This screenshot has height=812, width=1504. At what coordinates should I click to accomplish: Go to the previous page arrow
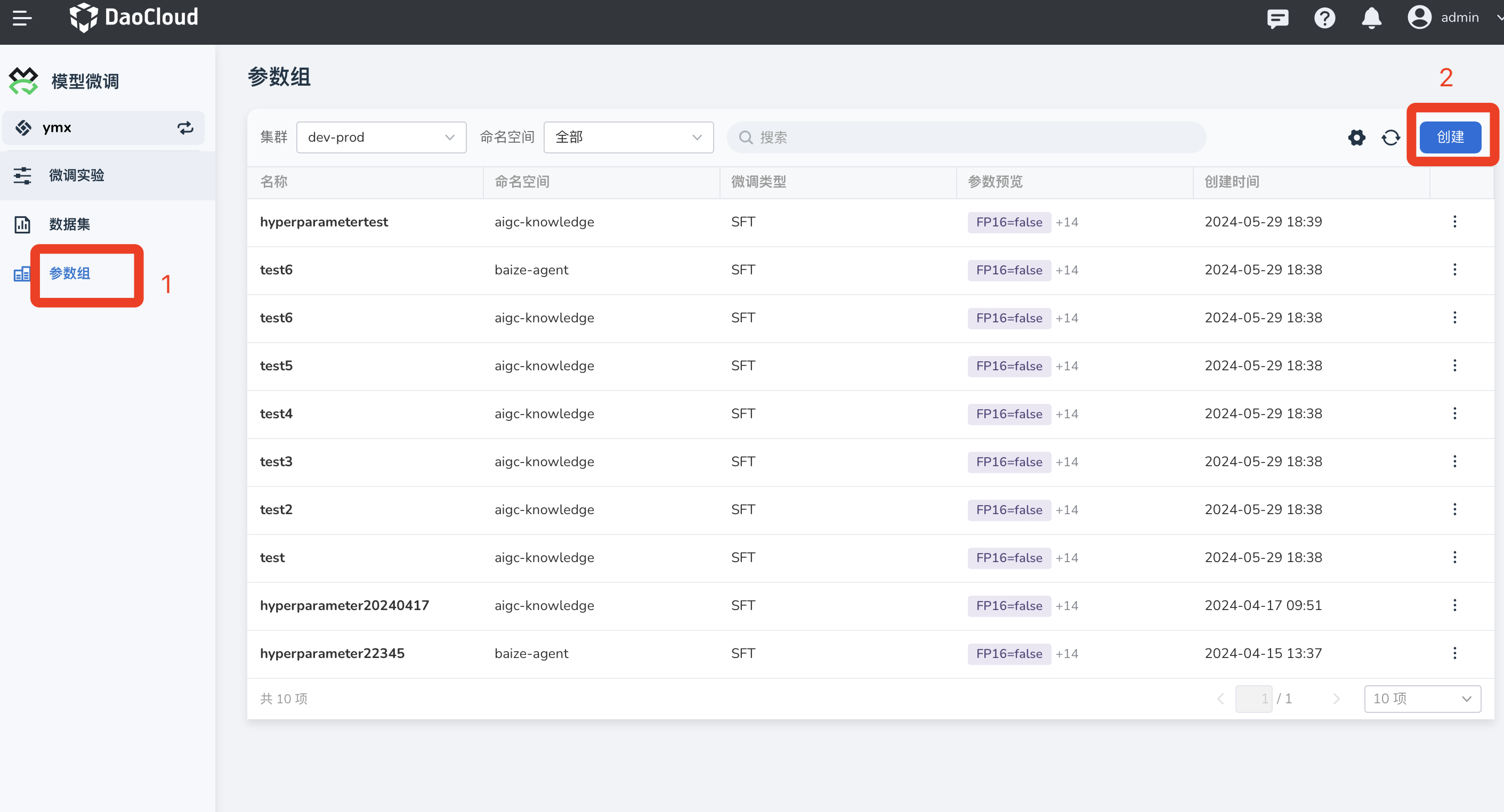1220,699
